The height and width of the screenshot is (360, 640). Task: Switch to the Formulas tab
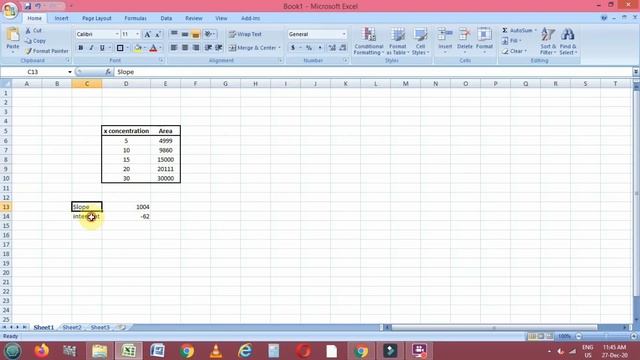pyautogui.click(x=136, y=18)
